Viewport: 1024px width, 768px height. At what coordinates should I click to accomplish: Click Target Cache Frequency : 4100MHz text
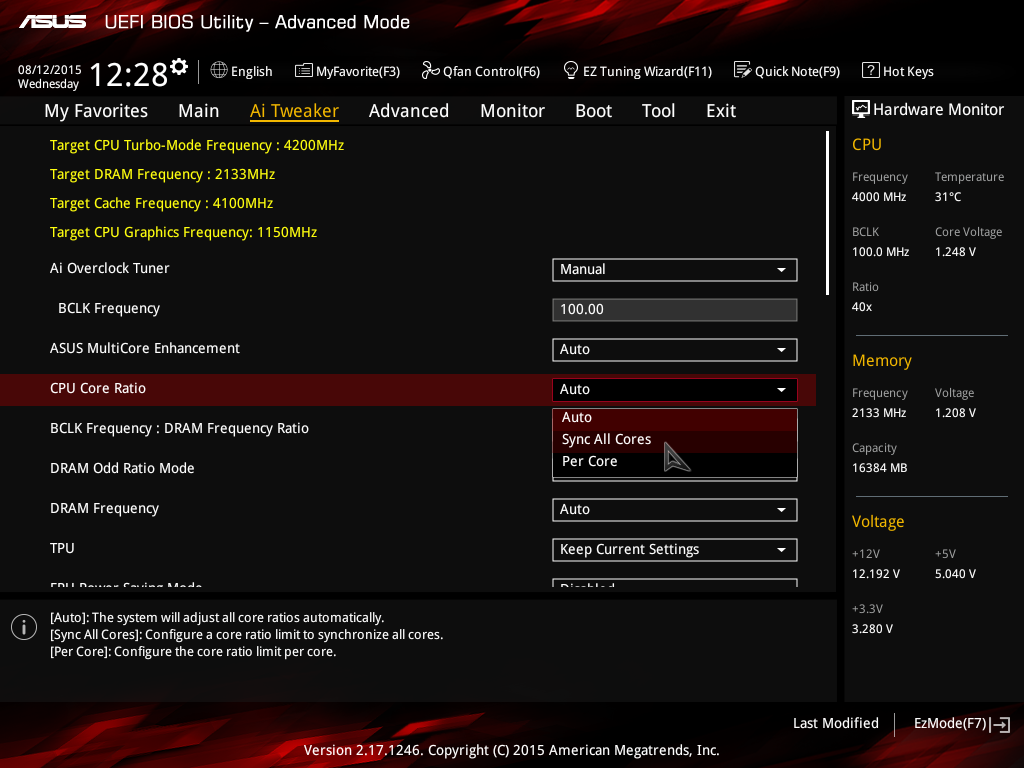coord(161,203)
